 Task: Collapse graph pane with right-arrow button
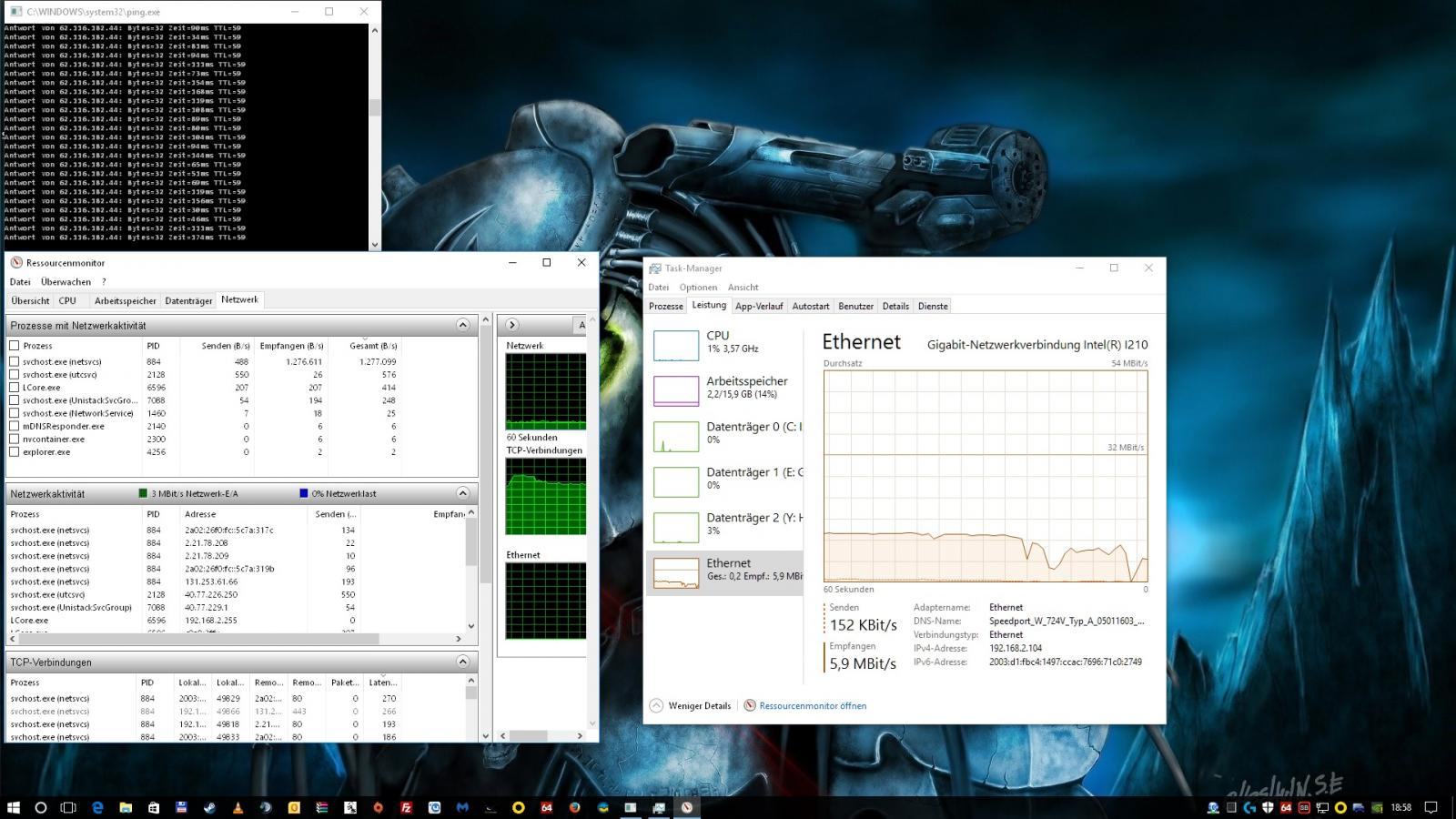point(512,325)
